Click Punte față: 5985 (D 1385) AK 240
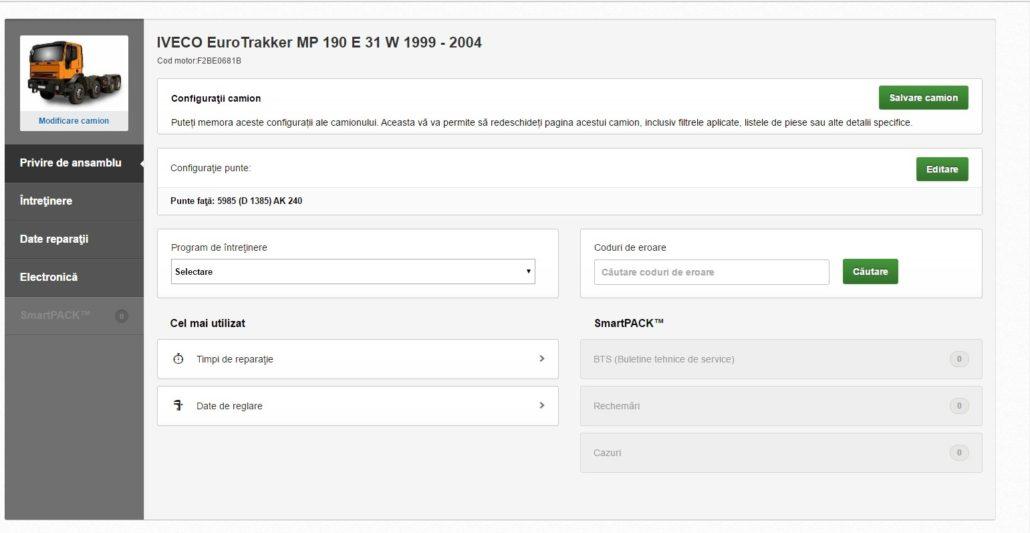The image size is (1030, 533). coord(236,201)
